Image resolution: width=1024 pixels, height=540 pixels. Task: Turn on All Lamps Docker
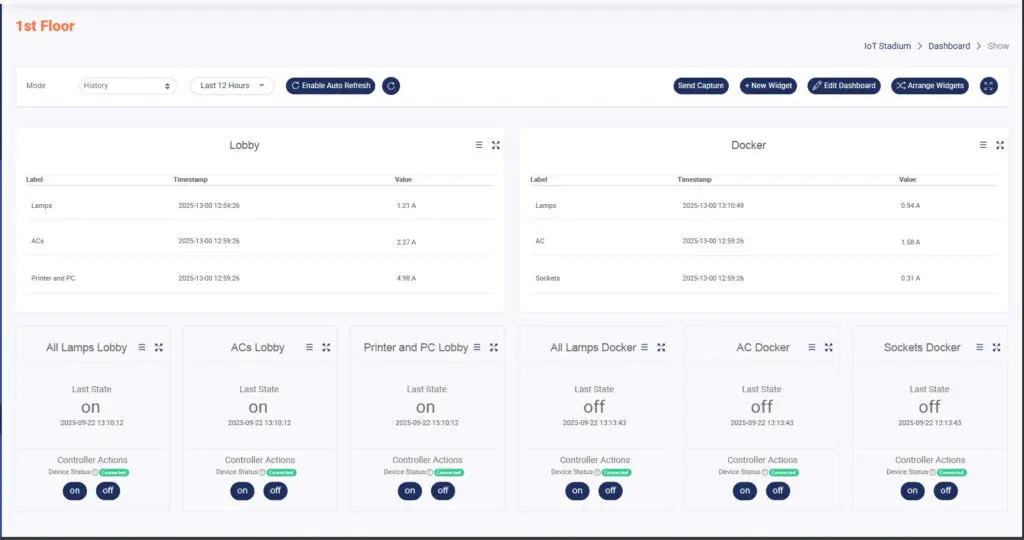click(x=577, y=490)
